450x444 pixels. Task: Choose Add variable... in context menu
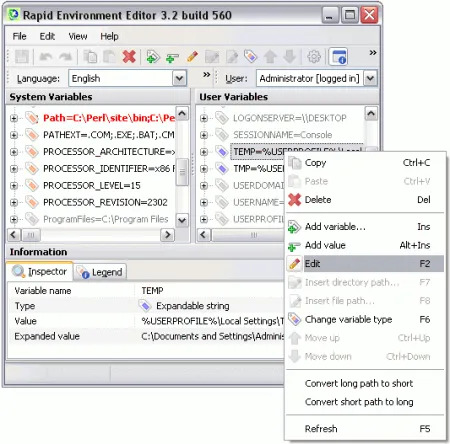(x=365, y=227)
